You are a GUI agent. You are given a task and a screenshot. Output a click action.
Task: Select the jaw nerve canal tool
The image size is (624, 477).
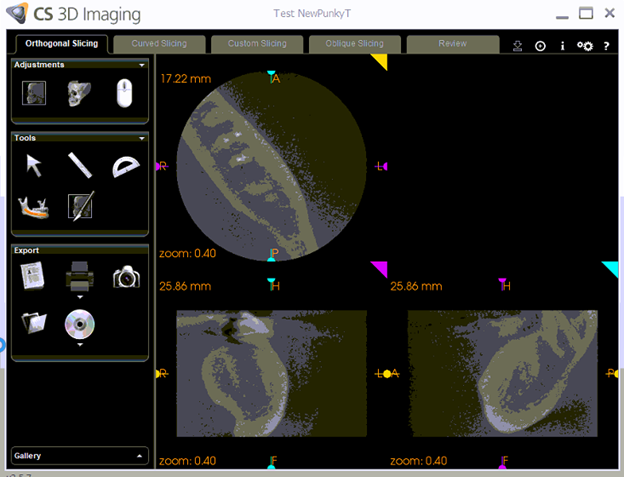[35, 206]
